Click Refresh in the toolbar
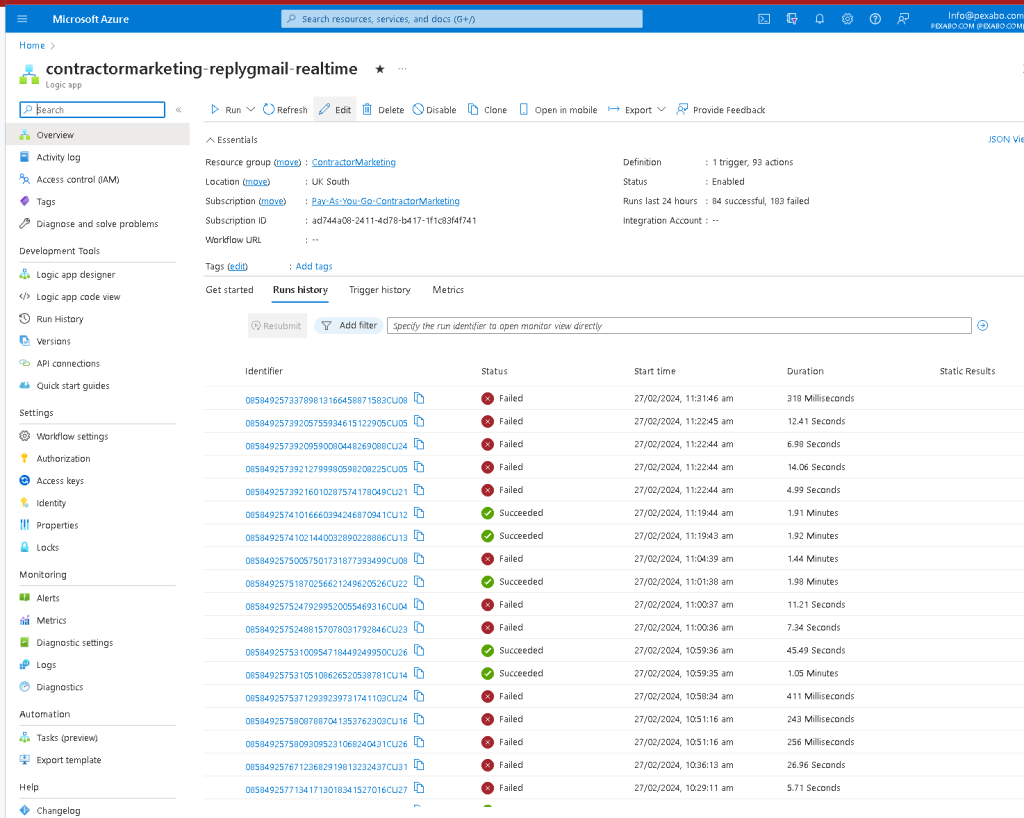The height and width of the screenshot is (818, 1024). (285, 110)
